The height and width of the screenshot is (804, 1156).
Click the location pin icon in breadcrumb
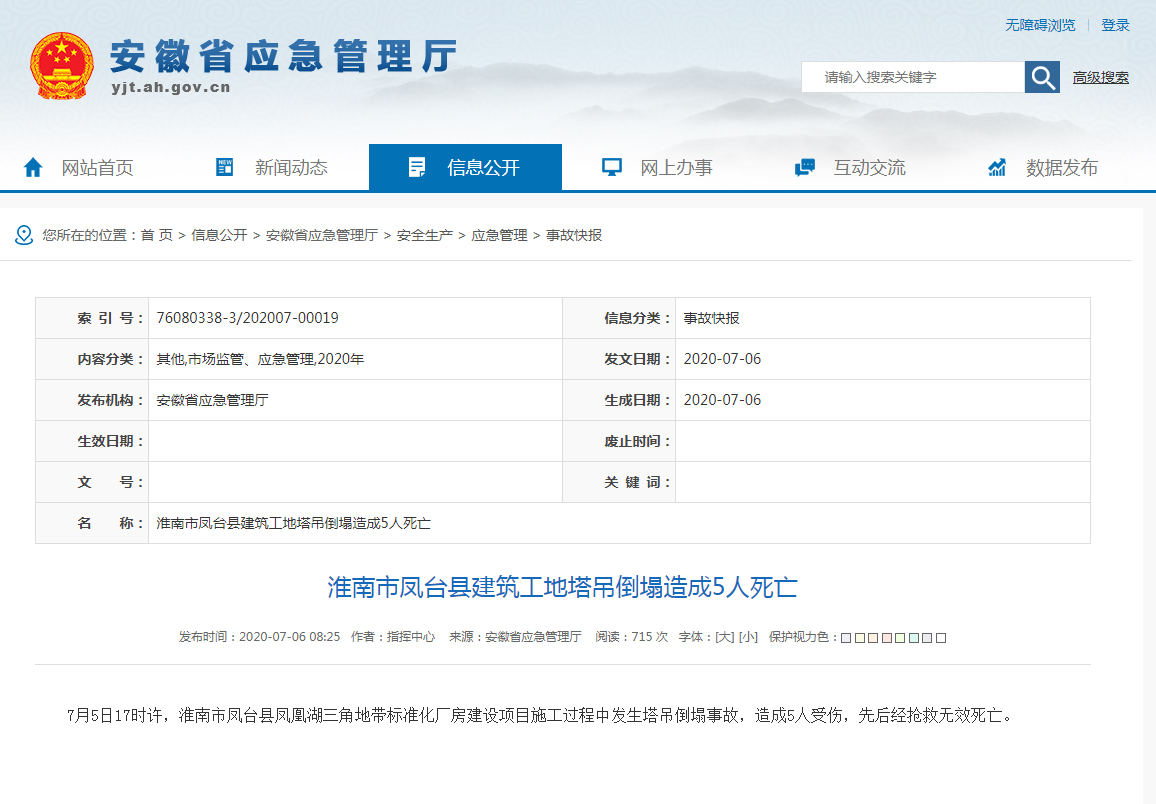(x=24, y=235)
